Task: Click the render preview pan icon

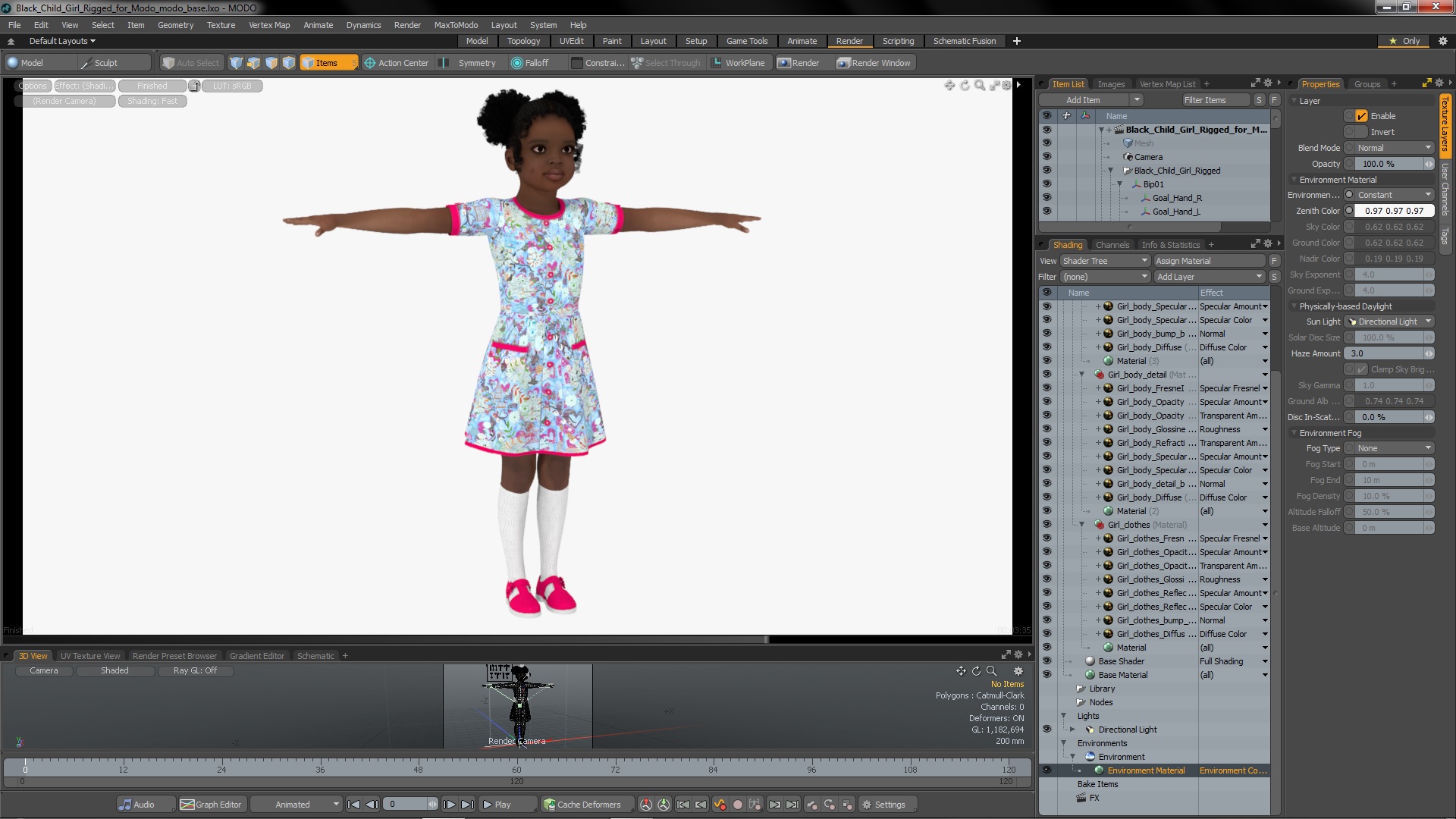Action: click(x=949, y=86)
